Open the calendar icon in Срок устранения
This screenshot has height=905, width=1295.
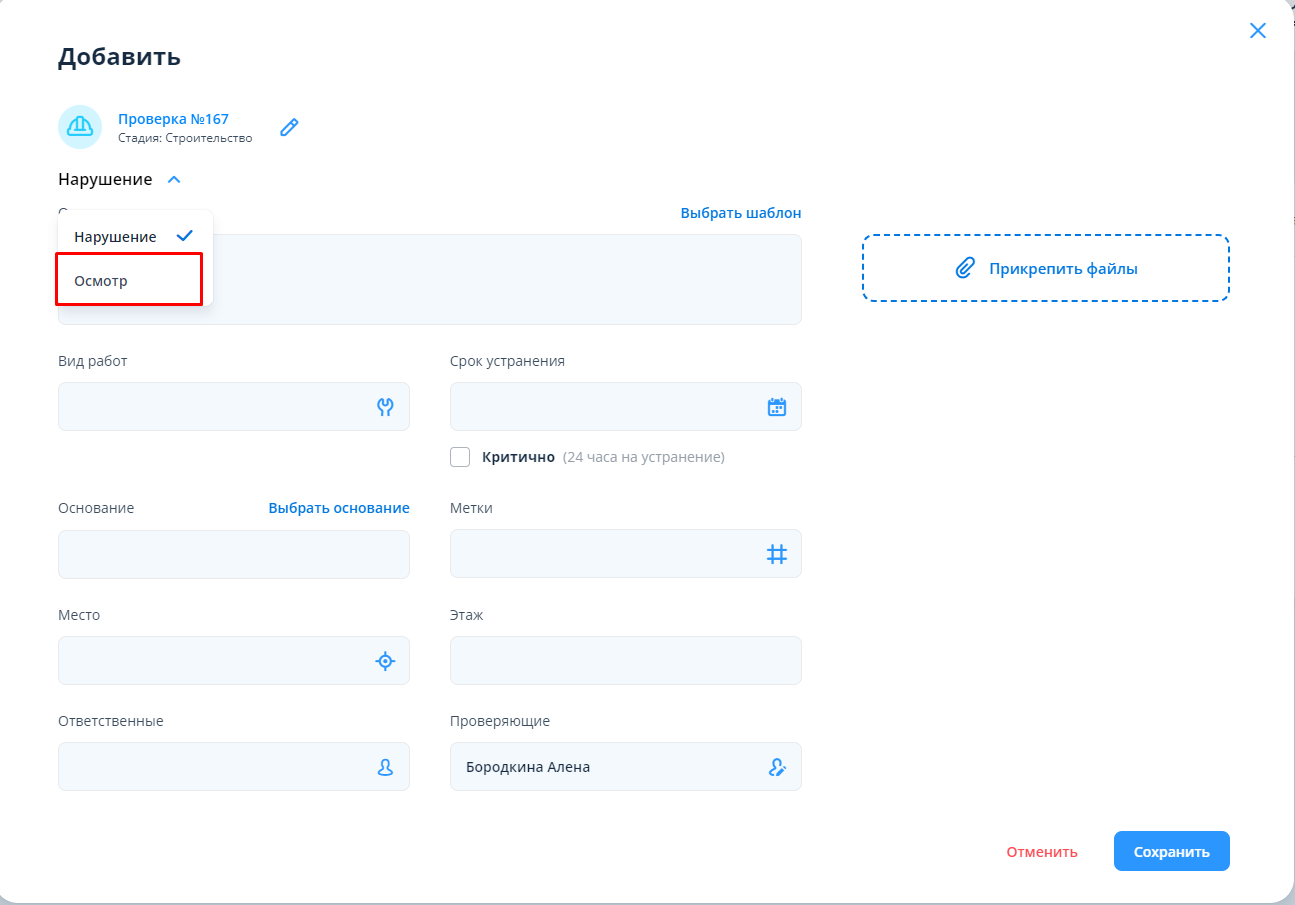pos(776,407)
